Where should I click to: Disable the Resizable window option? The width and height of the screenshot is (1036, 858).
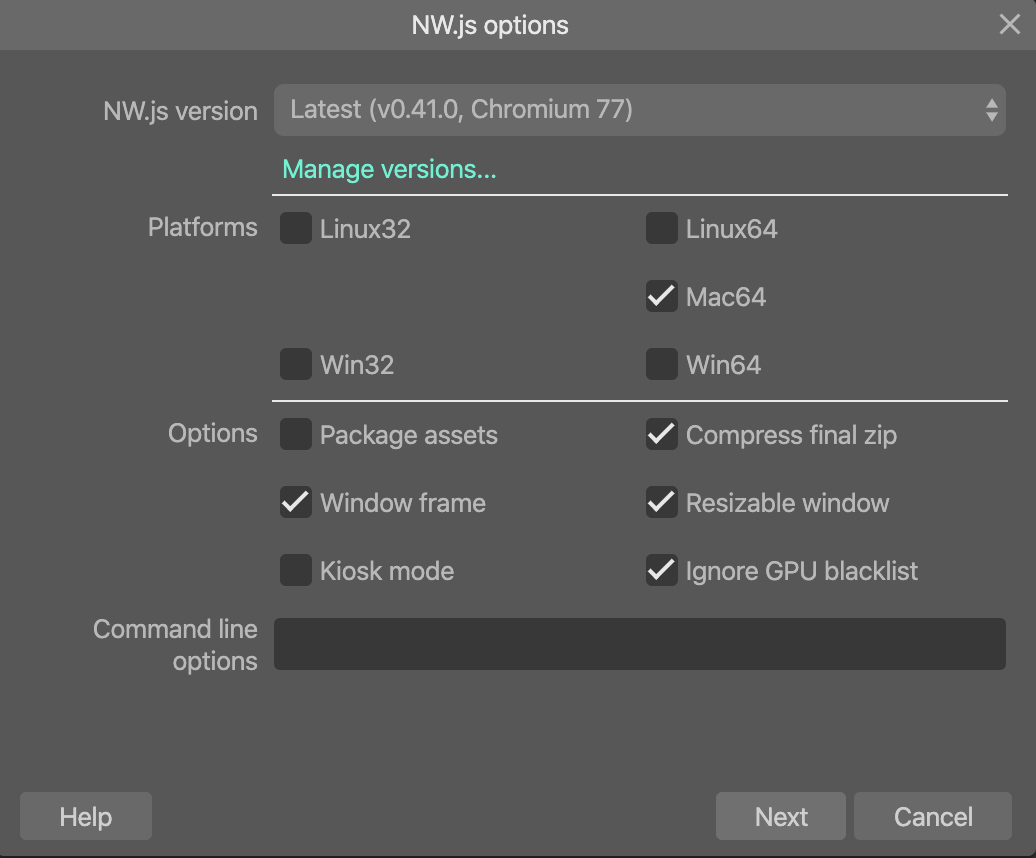(x=661, y=503)
